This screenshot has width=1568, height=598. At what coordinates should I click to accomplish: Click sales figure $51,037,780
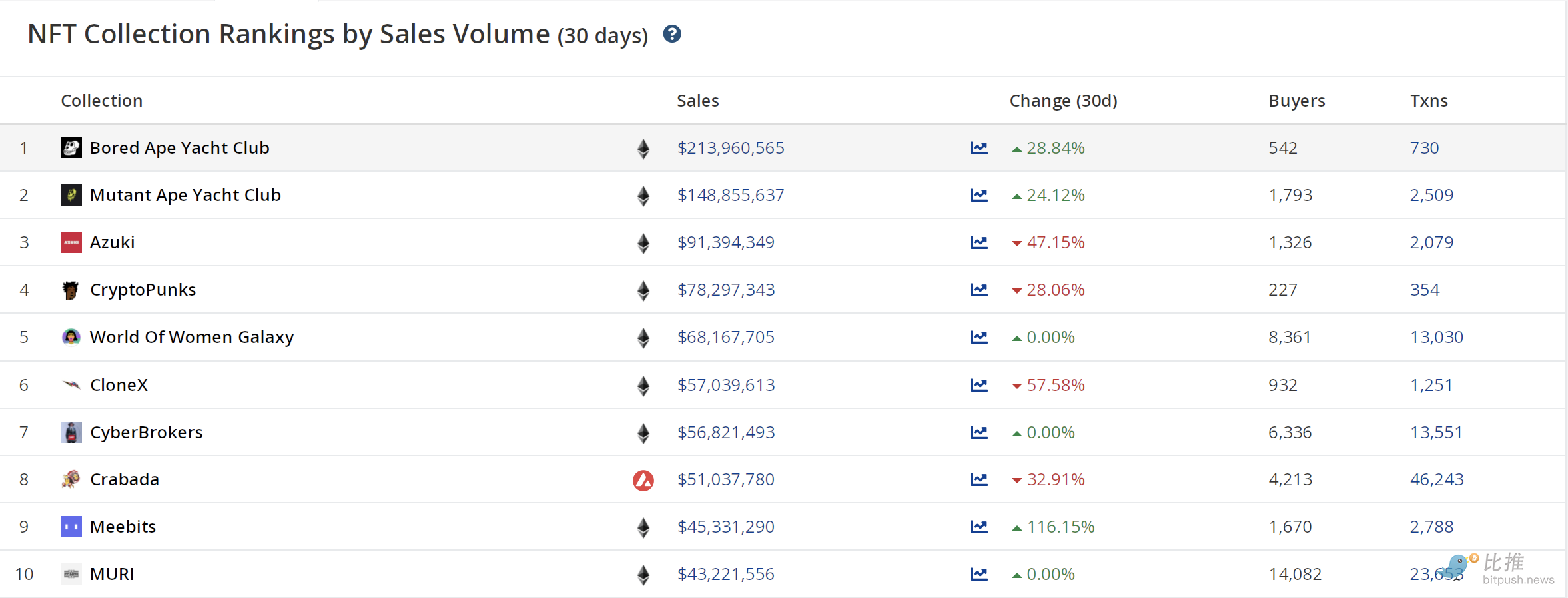726,479
